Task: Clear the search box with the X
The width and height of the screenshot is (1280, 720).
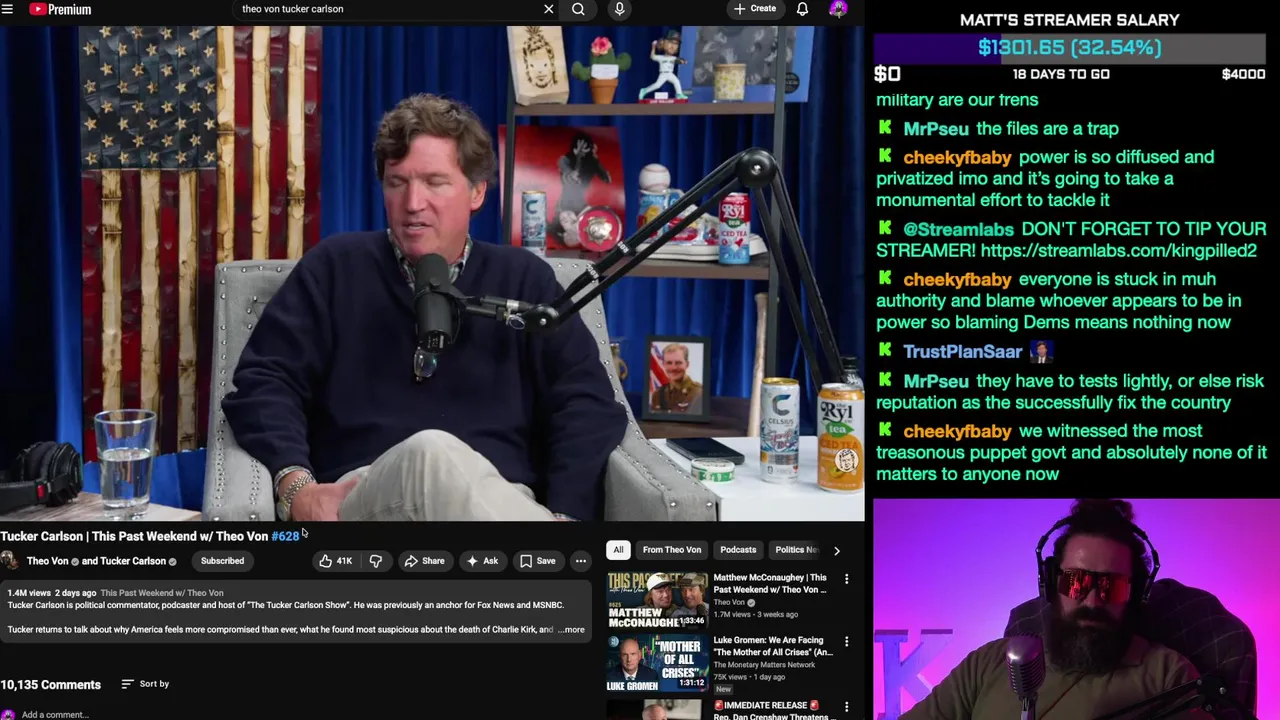Action: [x=548, y=9]
